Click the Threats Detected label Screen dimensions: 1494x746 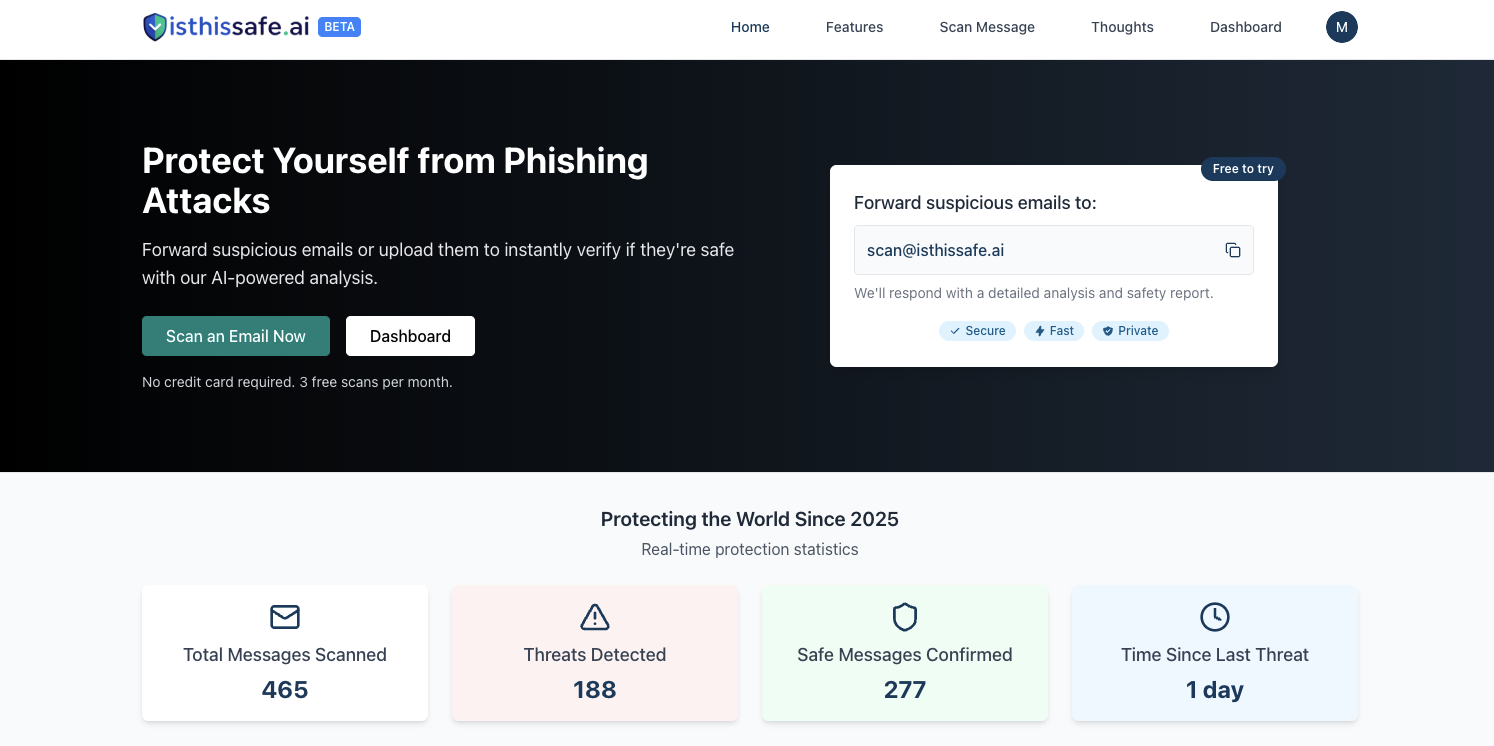(595, 655)
